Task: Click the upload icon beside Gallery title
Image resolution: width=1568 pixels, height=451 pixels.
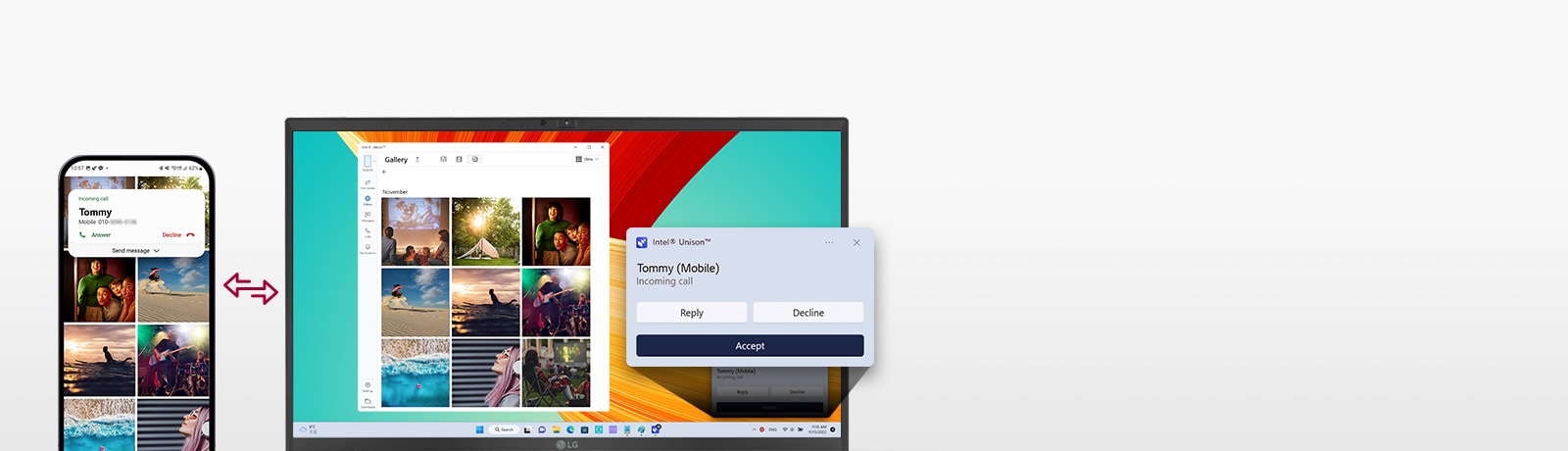Action: point(417,159)
